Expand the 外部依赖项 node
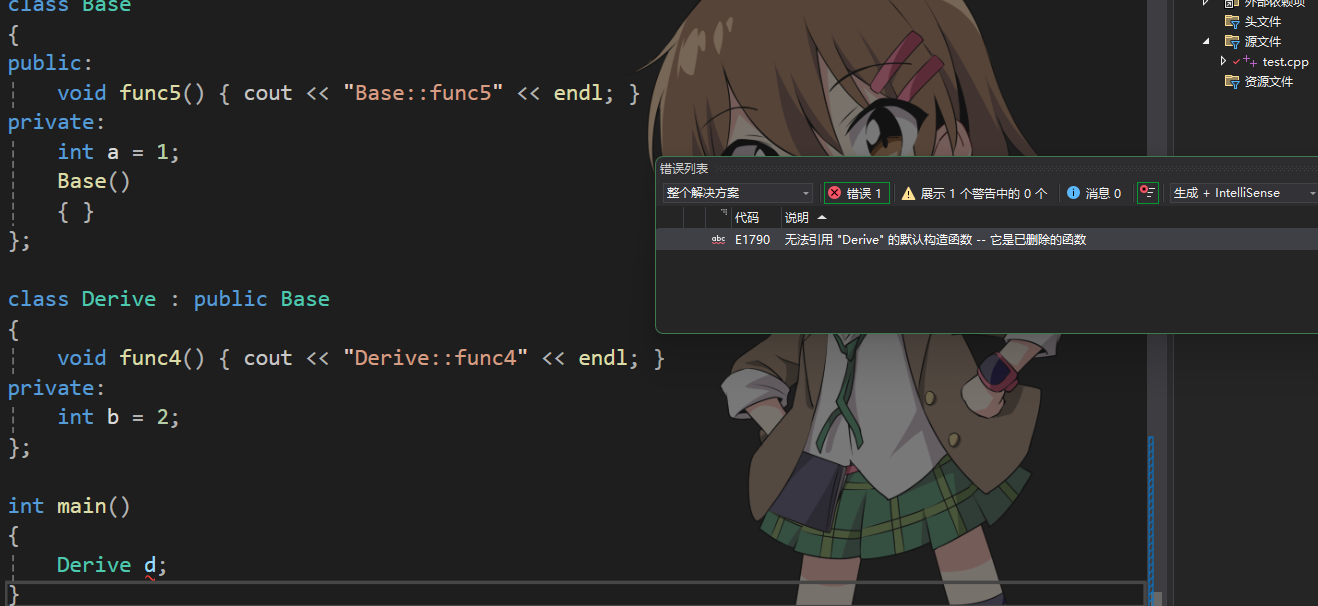The height and width of the screenshot is (606, 1318). tap(1206, 3)
